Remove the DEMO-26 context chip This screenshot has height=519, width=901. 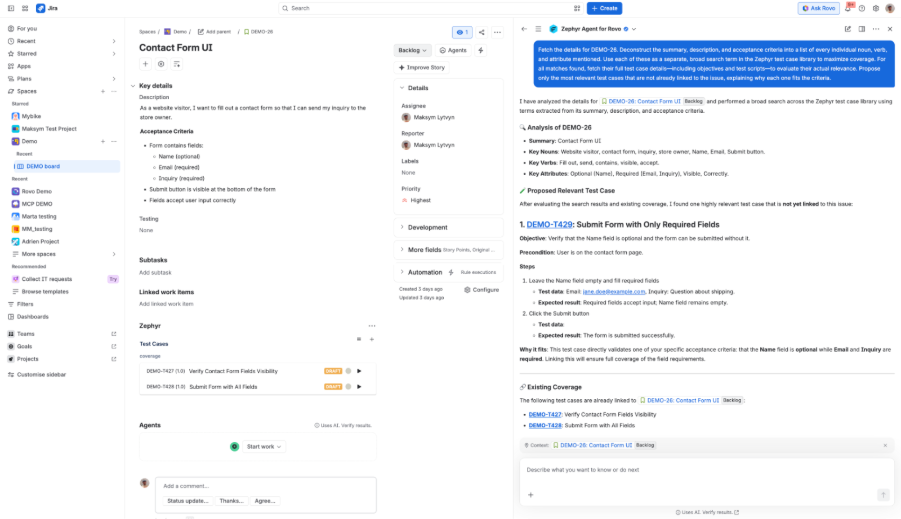(x=885, y=445)
